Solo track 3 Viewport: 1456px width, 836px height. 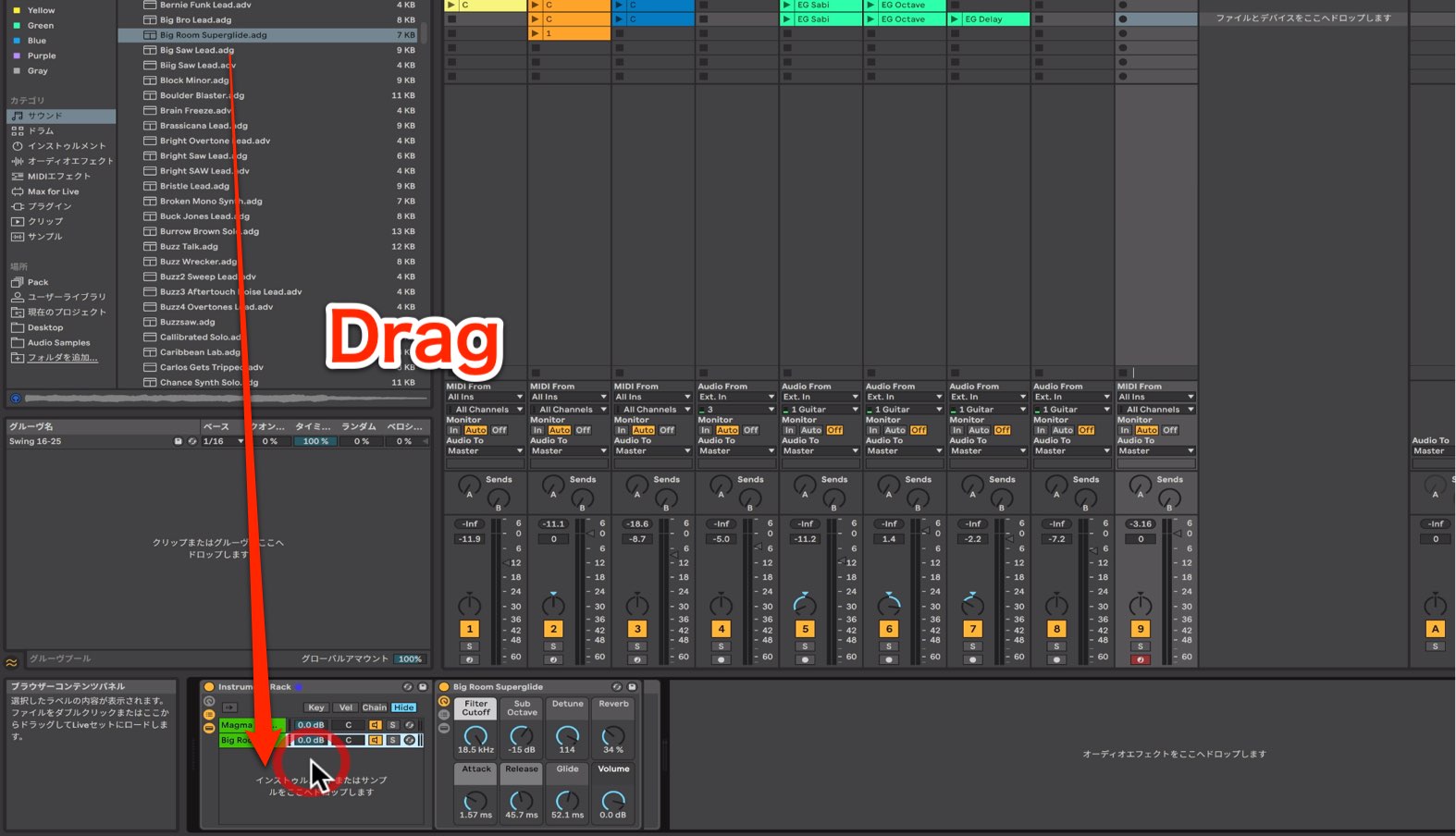tap(637, 646)
